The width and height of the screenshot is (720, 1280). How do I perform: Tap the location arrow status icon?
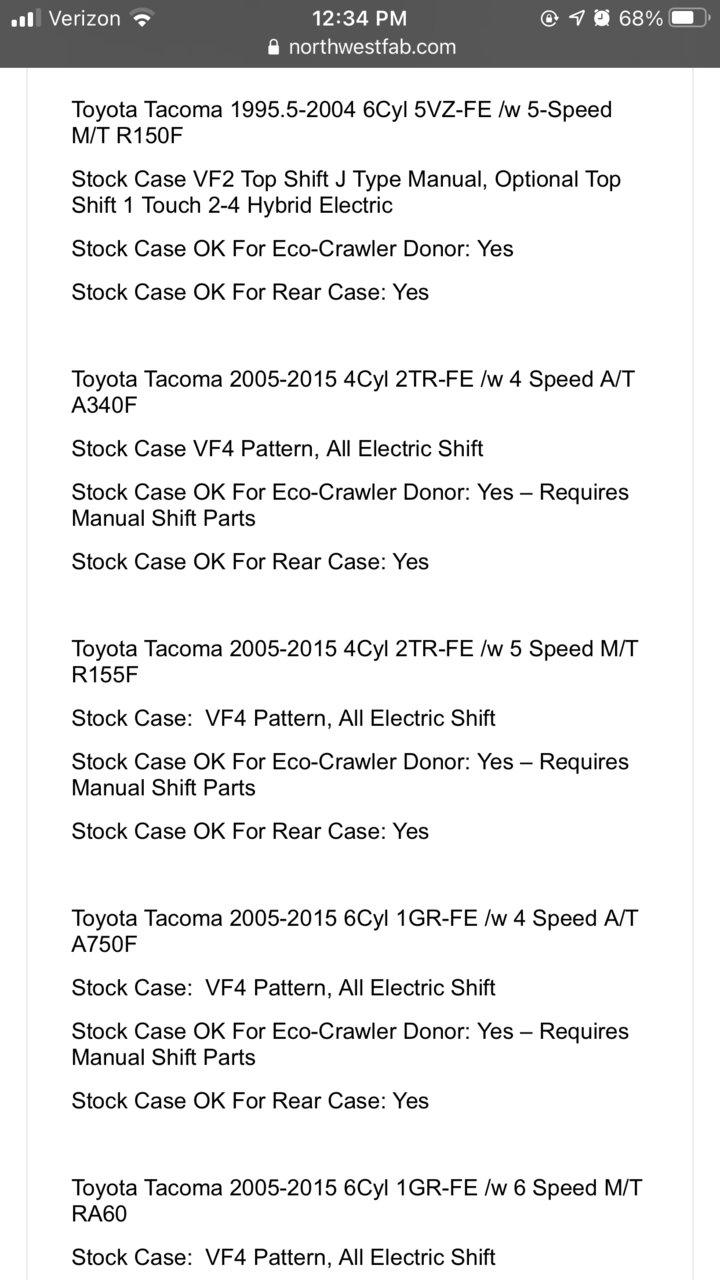click(576, 18)
